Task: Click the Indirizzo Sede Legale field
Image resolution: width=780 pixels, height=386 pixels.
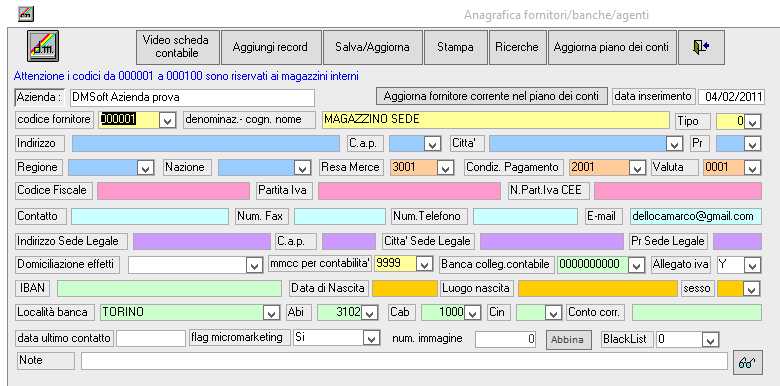Action: pos(201,241)
